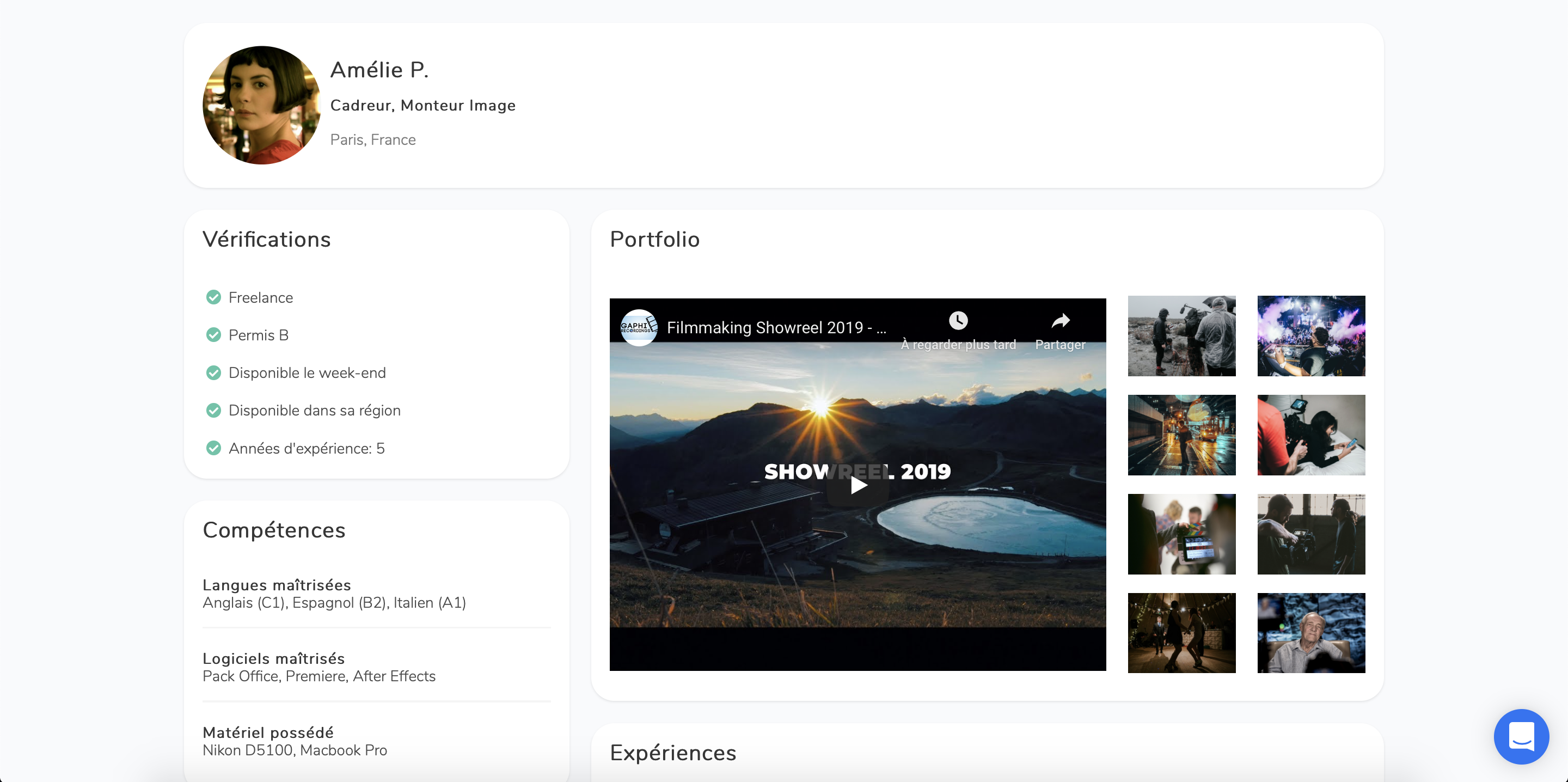This screenshot has width=1568, height=782.
Task: Click the Freelance verification text
Action: [261, 297]
